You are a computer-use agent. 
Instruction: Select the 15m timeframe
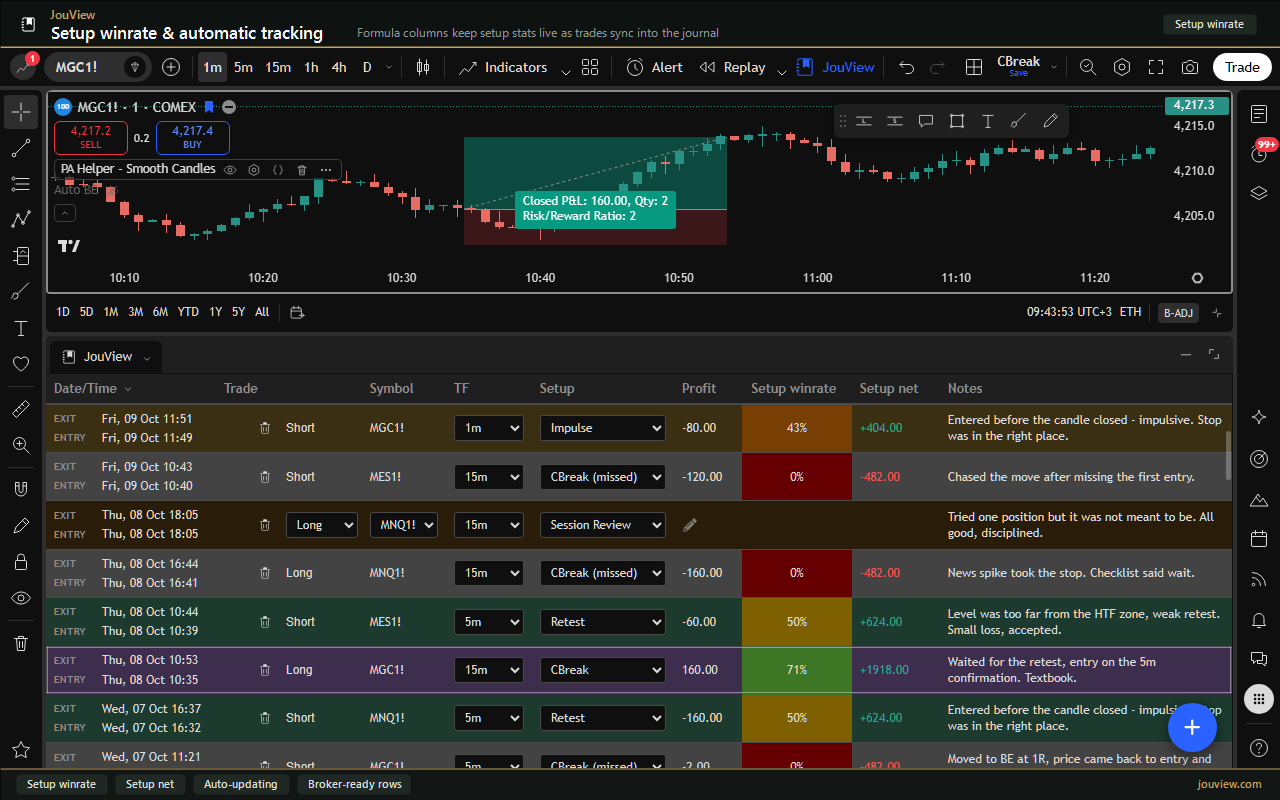[278, 67]
